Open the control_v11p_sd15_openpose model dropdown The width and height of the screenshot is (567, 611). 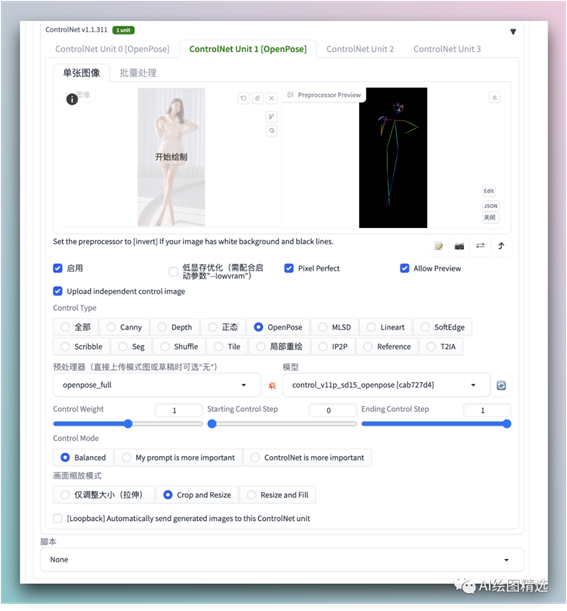pyautogui.click(x=386, y=385)
